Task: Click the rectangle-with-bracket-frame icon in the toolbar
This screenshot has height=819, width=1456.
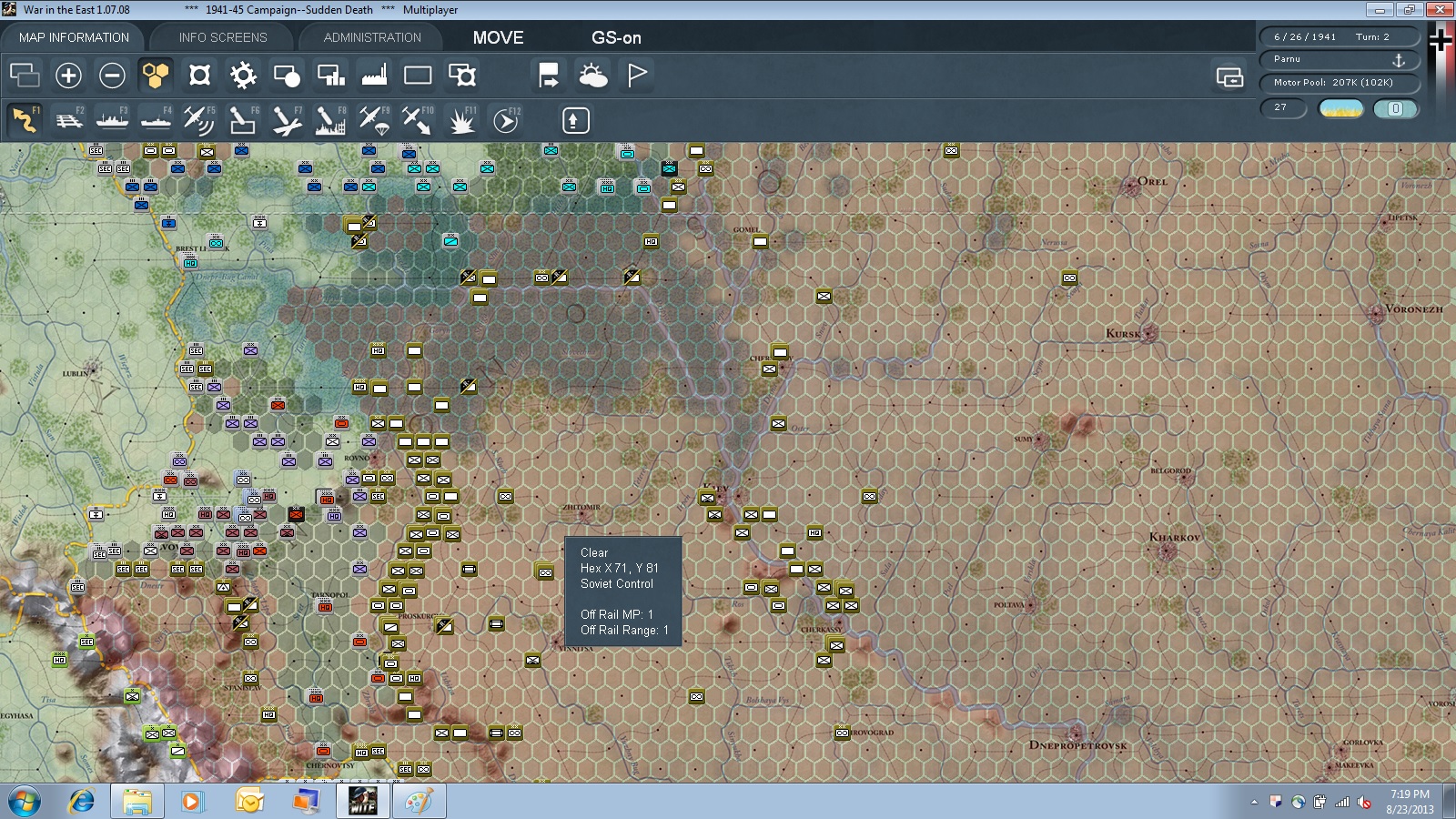Action: tap(461, 75)
